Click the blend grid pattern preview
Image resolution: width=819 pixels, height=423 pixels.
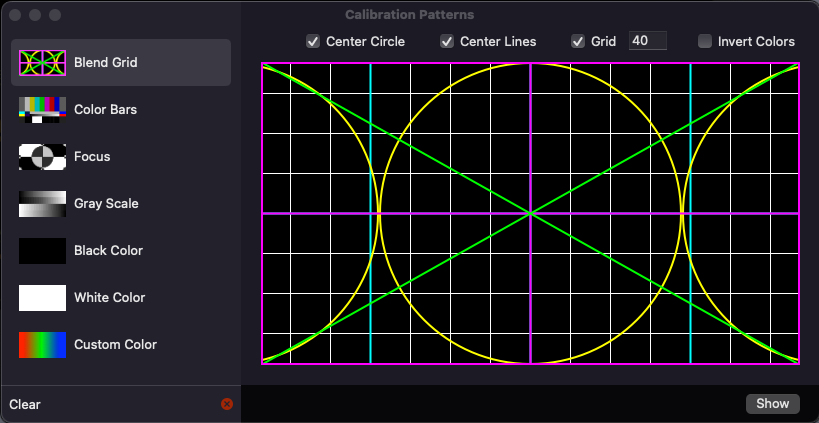click(x=530, y=213)
